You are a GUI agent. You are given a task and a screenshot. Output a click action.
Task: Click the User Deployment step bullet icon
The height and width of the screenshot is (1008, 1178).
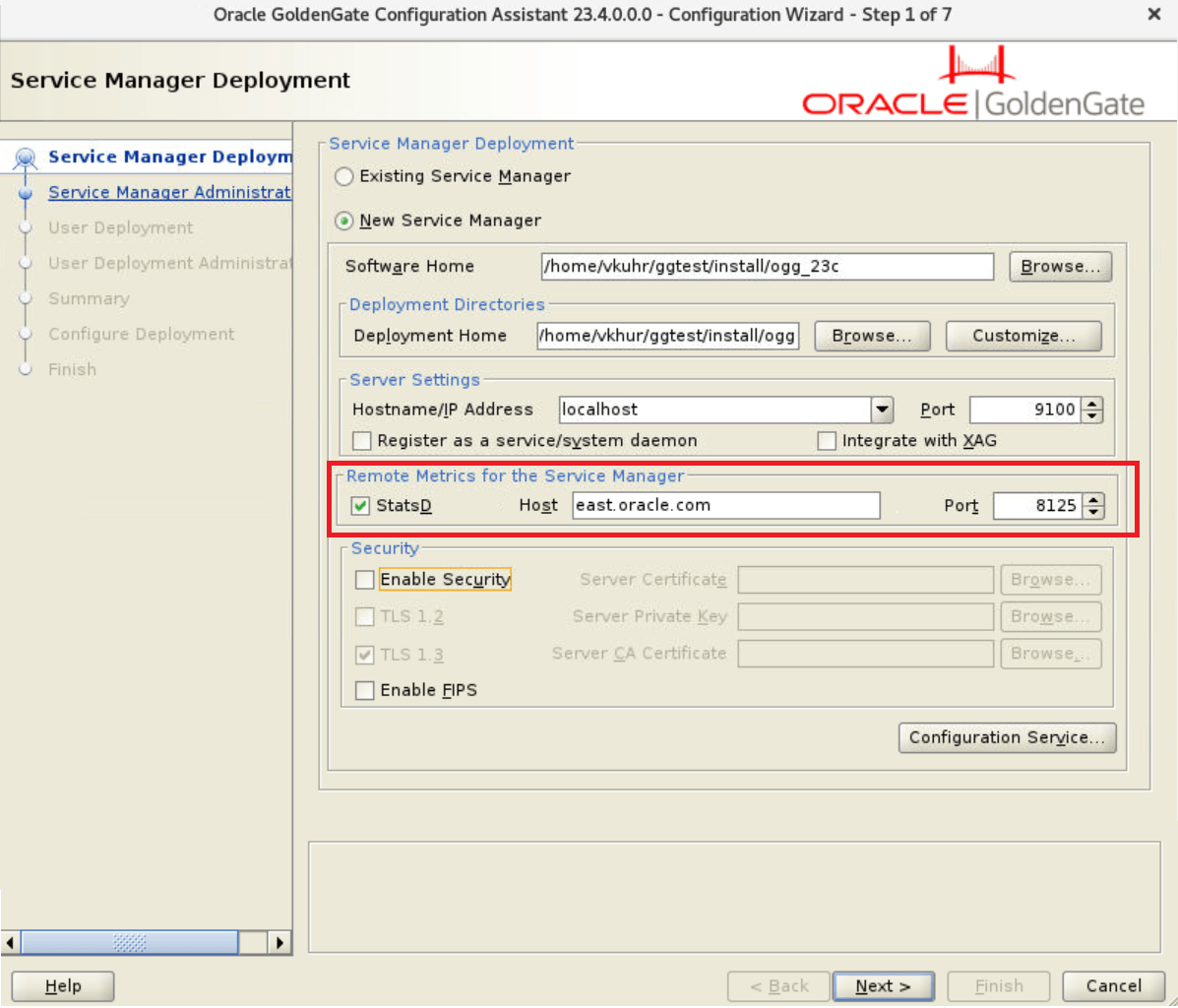(28, 227)
